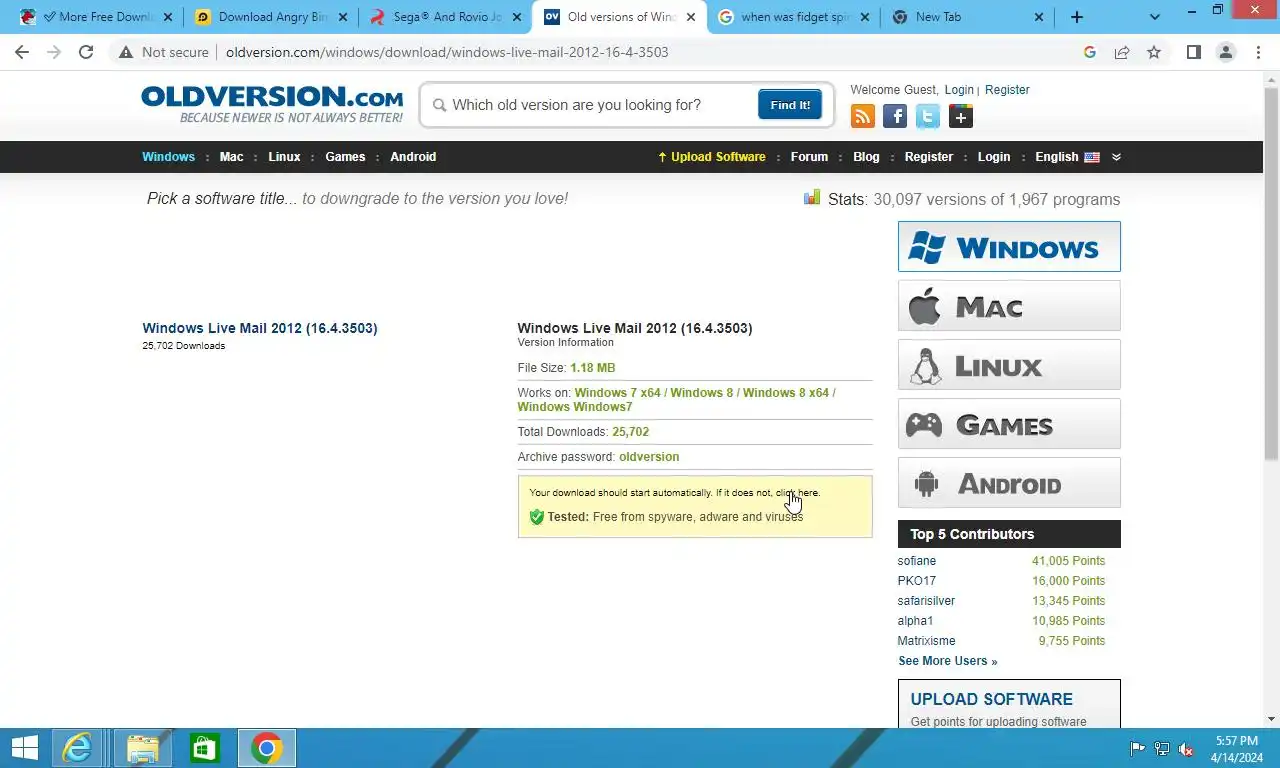Click the Find It! button
The width and height of the screenshot is (1280, 768).
tap(790, 105)
